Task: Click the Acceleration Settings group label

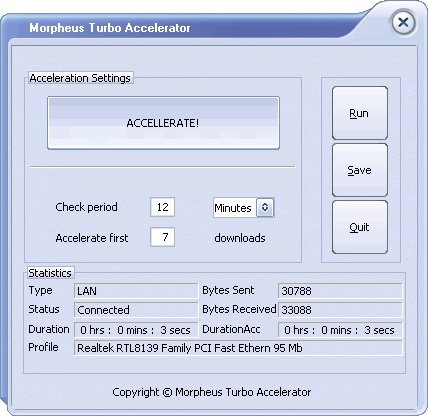Action: click(80, 78)
